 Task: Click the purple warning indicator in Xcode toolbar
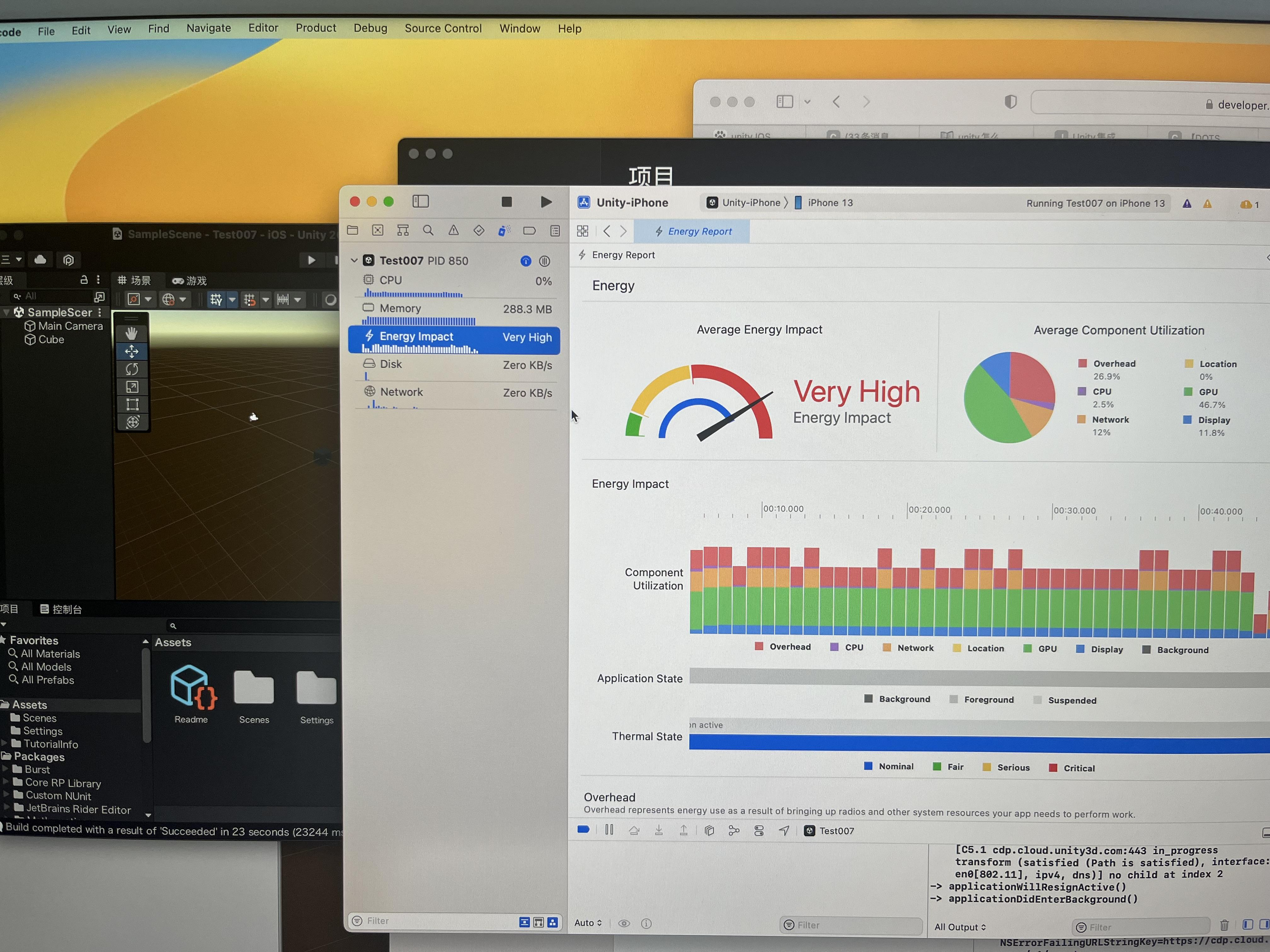(x=1187, y=204)
